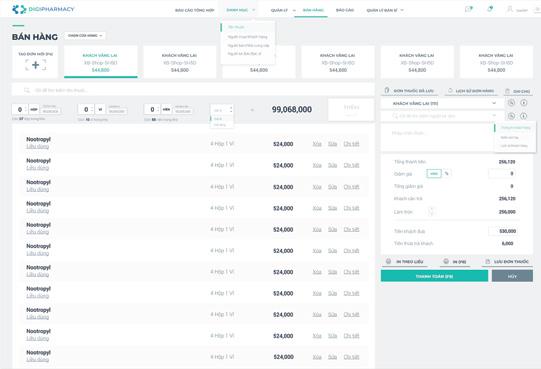Click the printer icon next to In theo liều
The height and width of the screenshot is (369, 541).
[388, 261]
